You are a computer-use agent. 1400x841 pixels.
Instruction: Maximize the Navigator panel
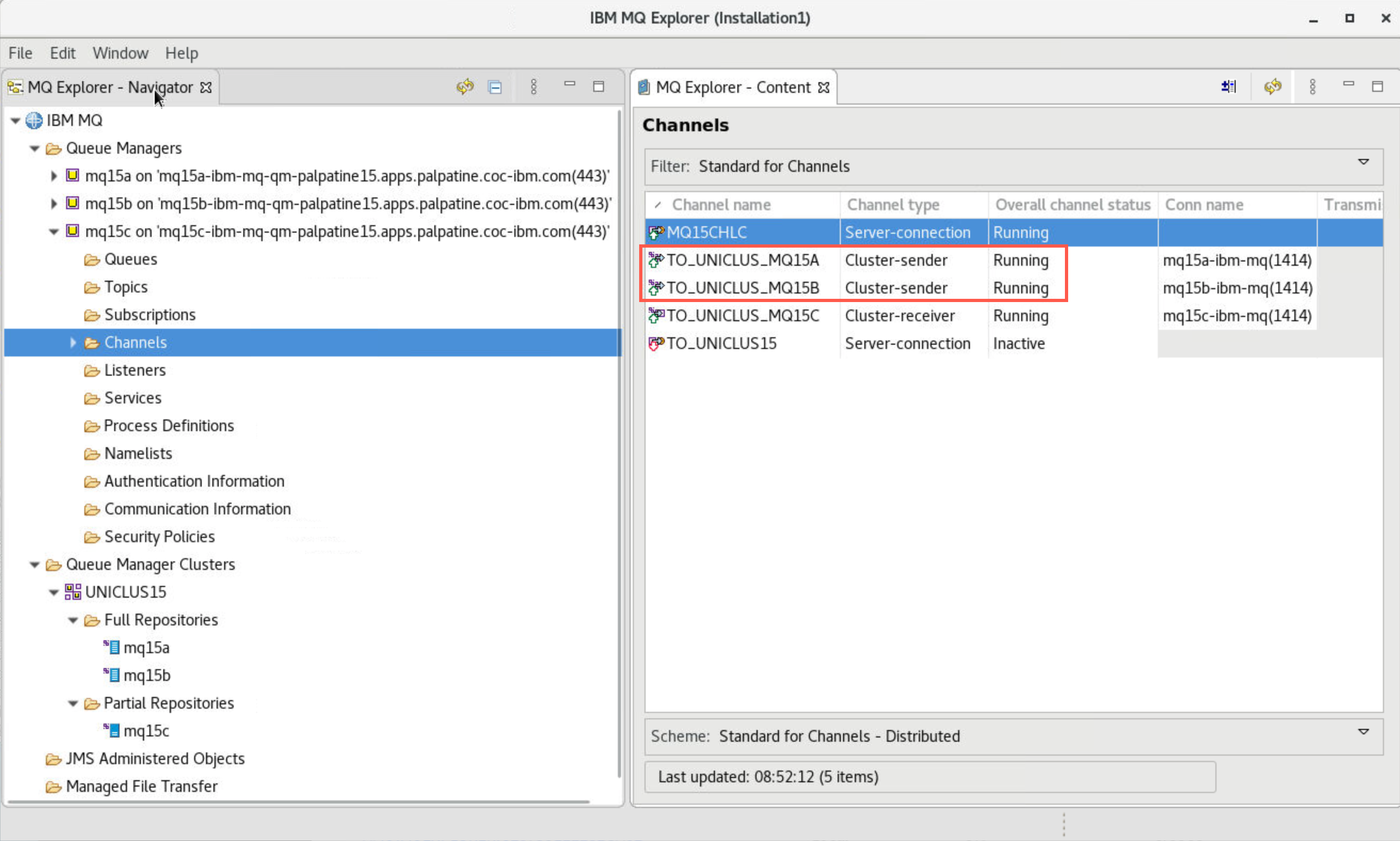coord(599,86)
